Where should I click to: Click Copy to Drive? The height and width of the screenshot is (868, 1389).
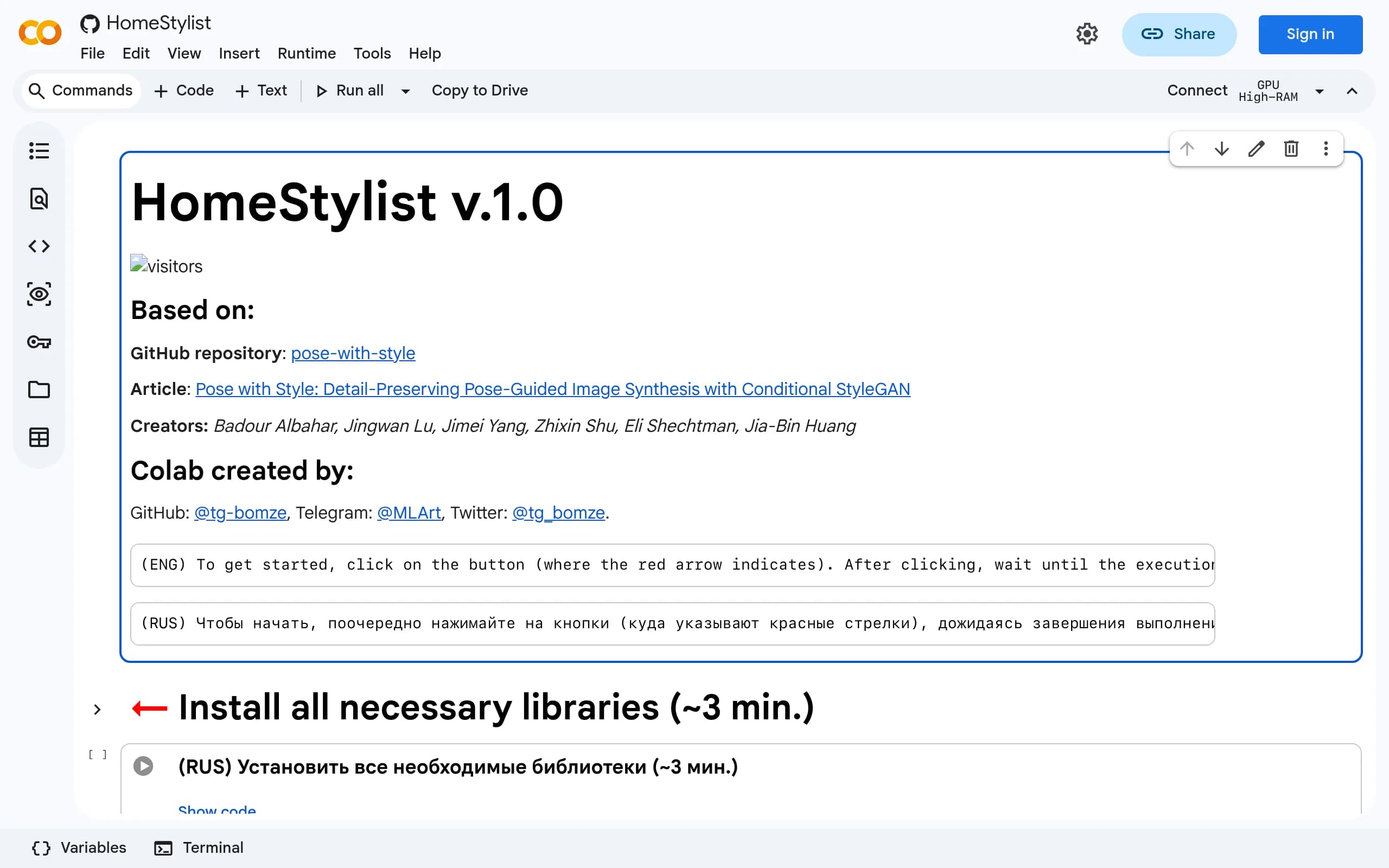[x=480, y=91]
